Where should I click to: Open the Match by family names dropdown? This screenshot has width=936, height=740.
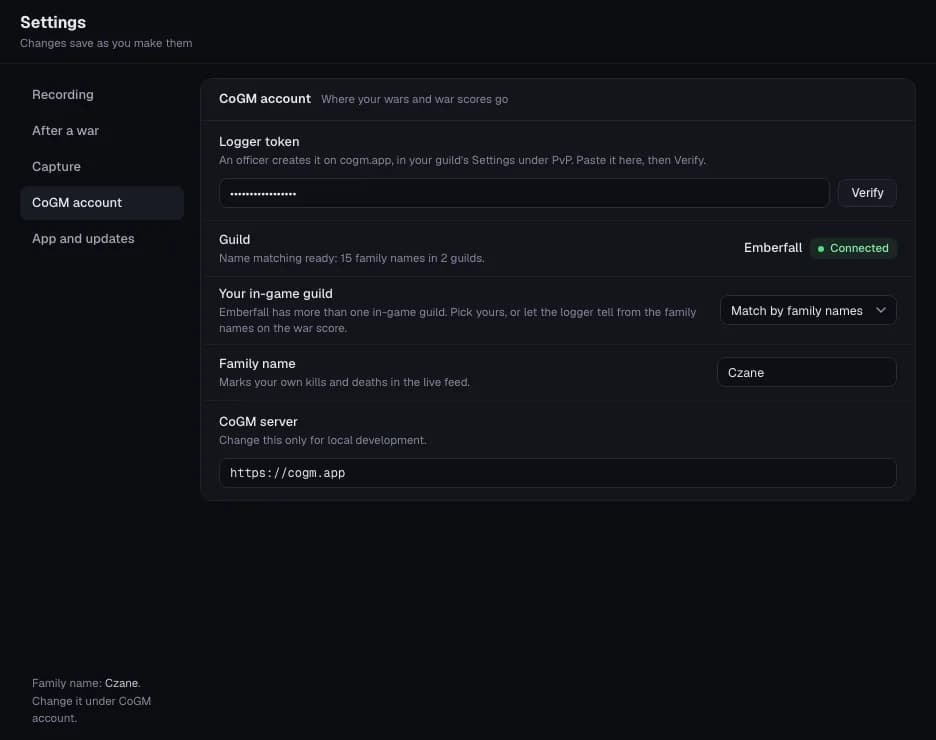(808, 310)
